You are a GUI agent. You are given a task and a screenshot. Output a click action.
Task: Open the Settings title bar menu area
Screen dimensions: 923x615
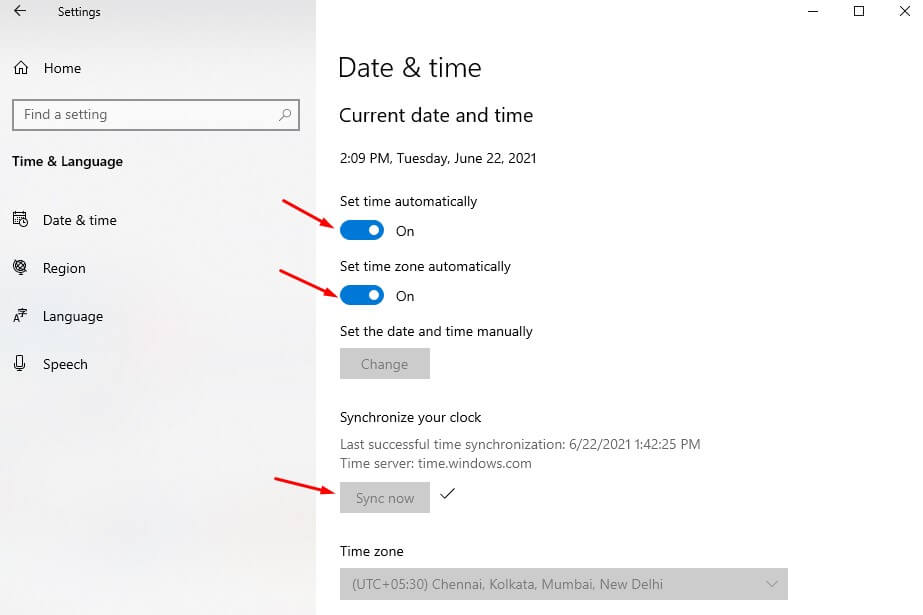click(79, 11)
